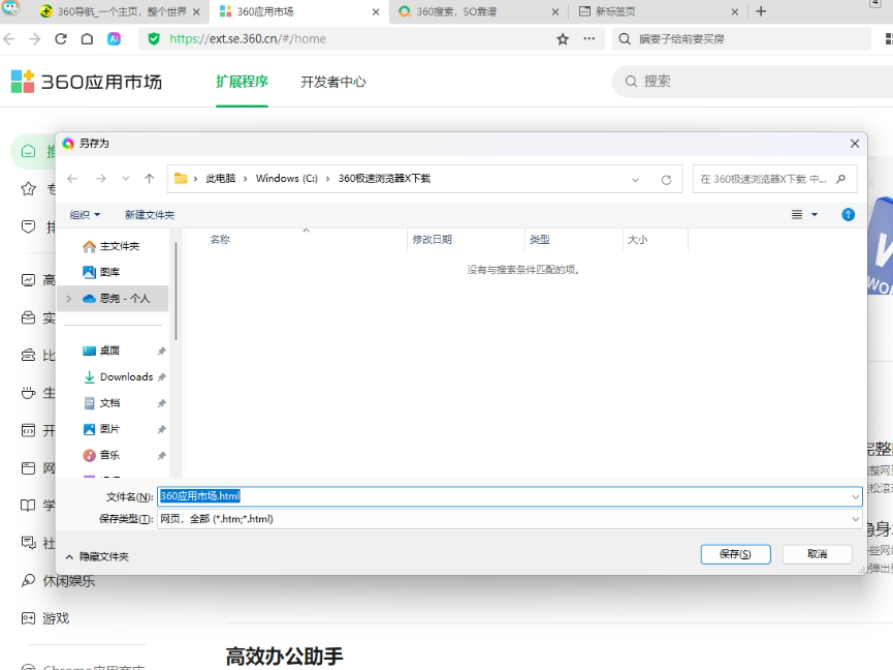
Task: Sort files by 名称 column header
Action: [220, 239]
